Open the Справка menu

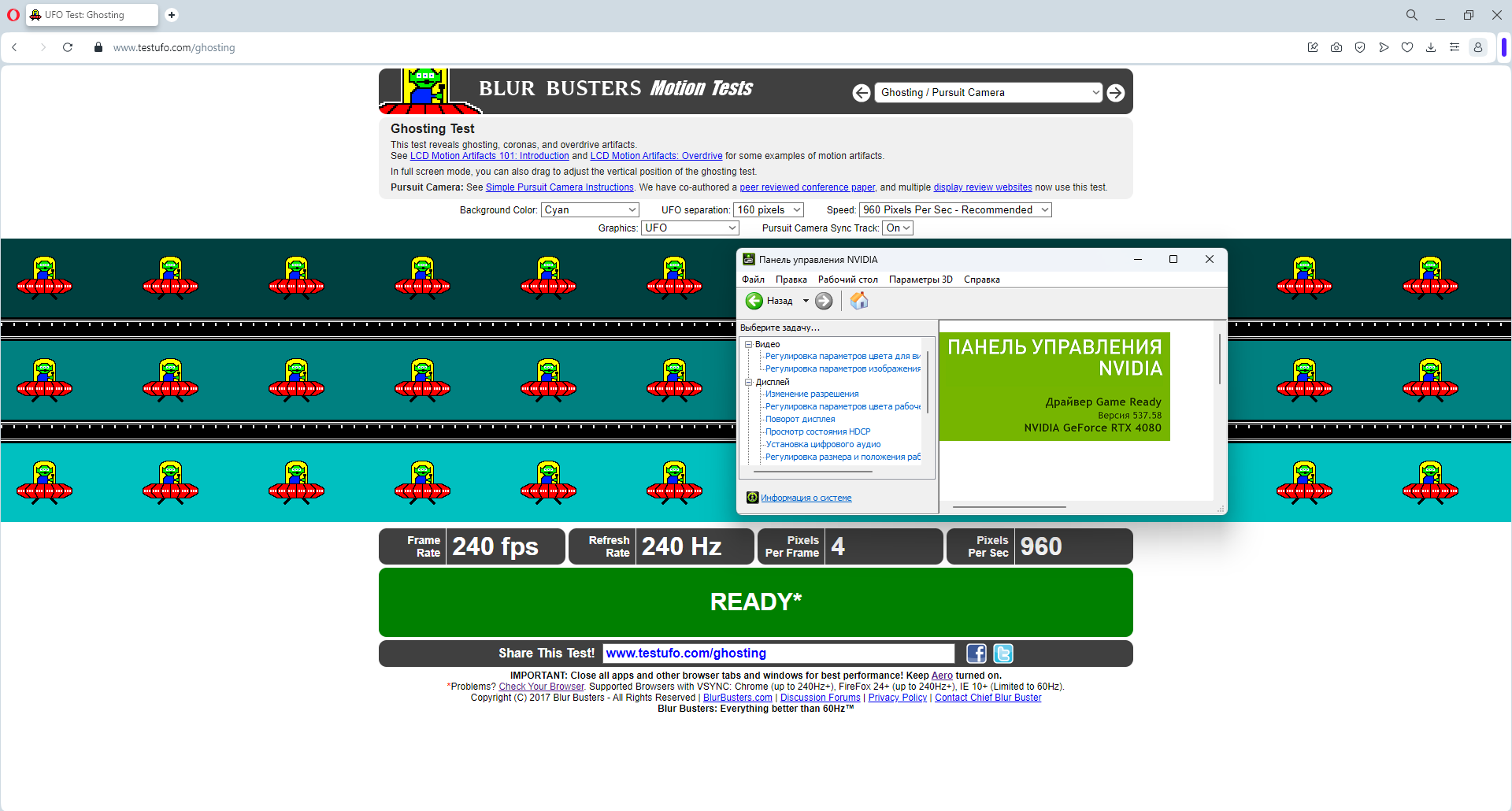(982, 280)
